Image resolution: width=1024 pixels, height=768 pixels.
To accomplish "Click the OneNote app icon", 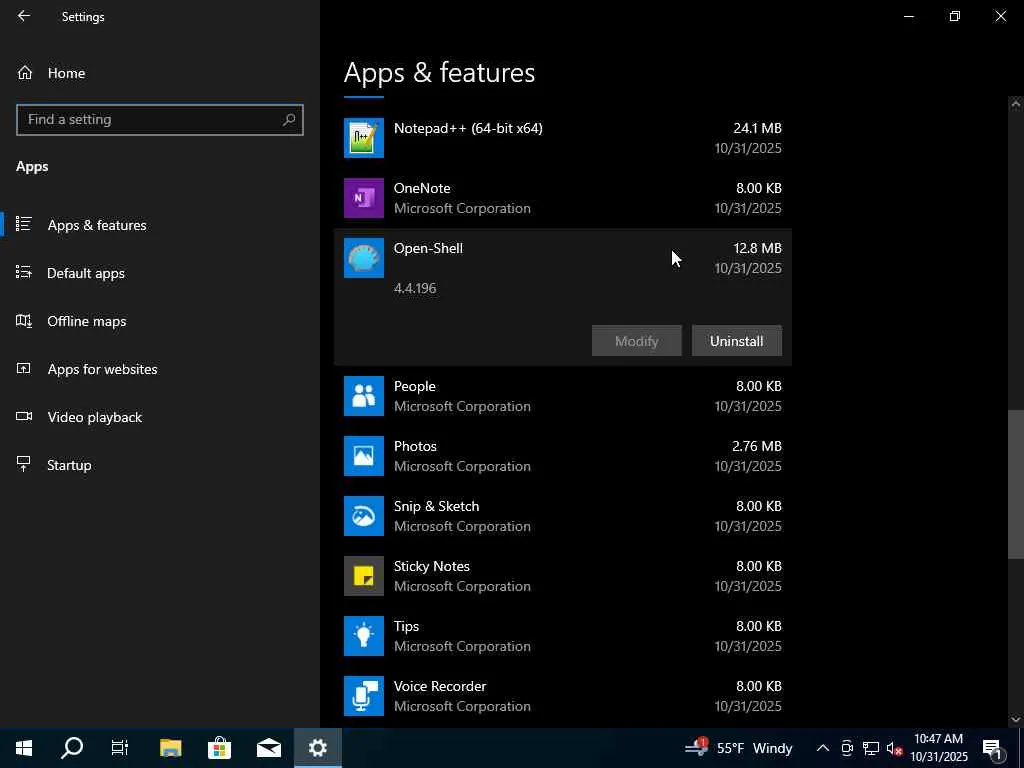I will (364, 198).
